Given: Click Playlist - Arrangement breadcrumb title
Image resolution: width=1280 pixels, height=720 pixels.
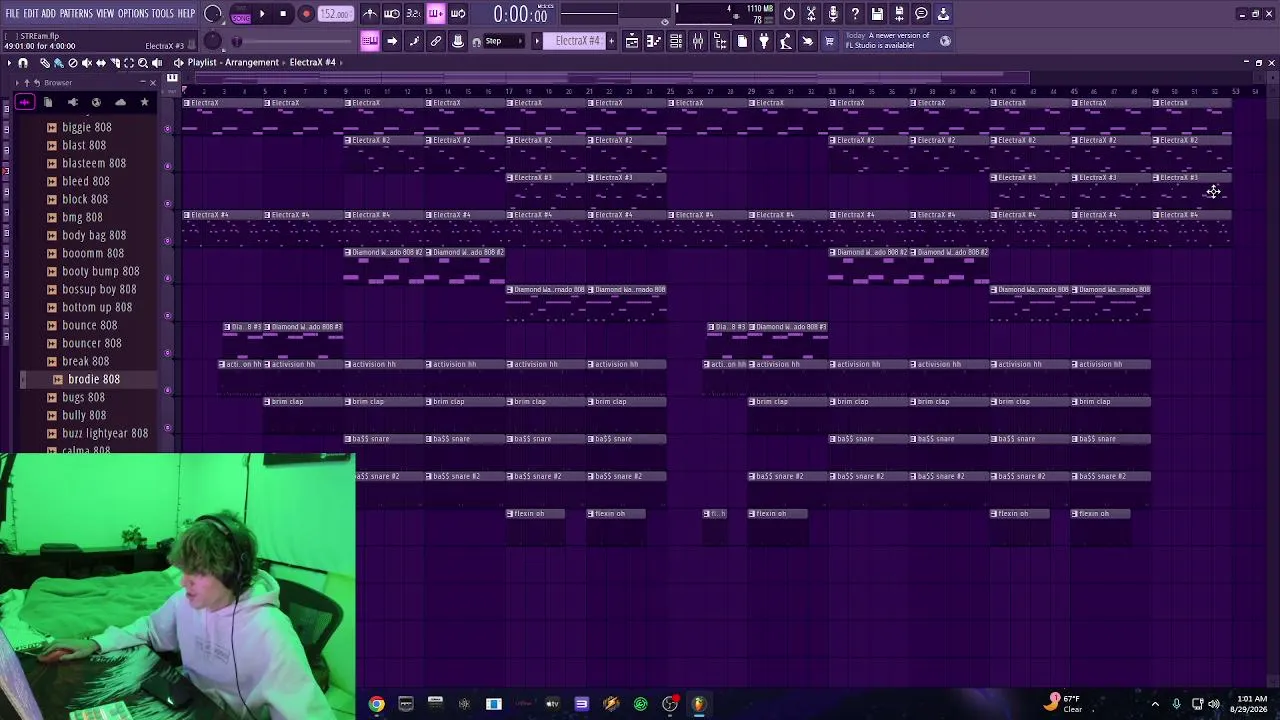Looking at the screenshot, I should pos(233,62).
